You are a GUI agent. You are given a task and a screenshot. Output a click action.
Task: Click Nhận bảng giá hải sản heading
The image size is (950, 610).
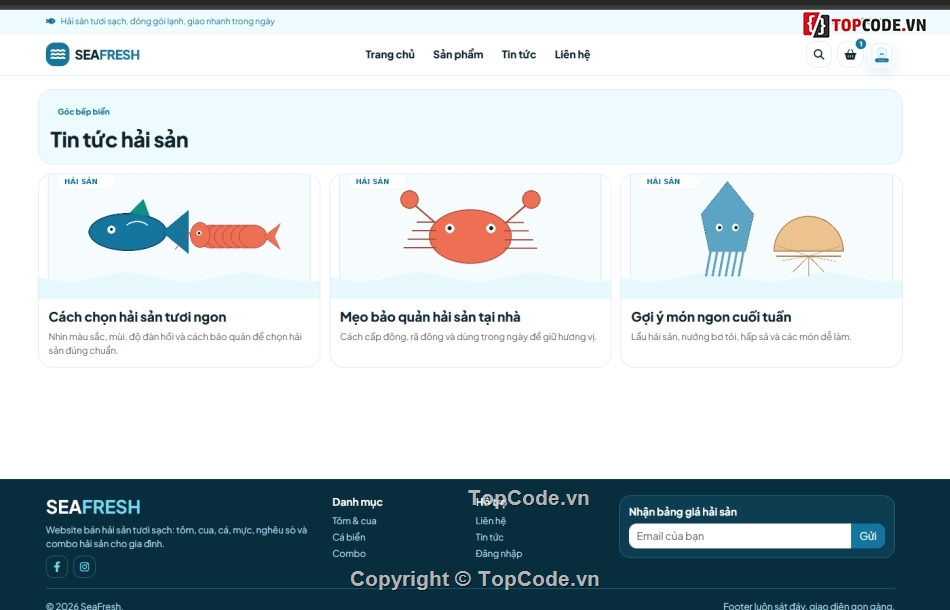click(683, 512)
